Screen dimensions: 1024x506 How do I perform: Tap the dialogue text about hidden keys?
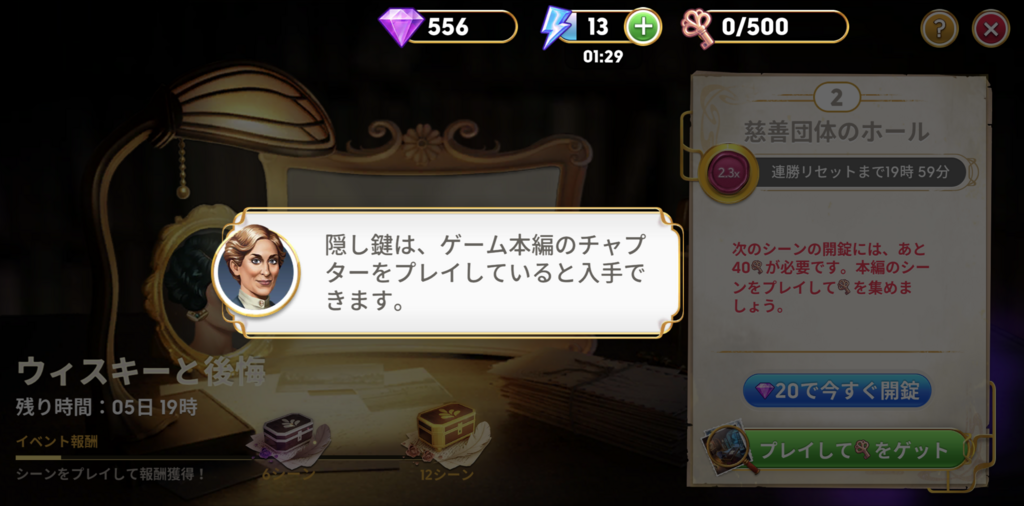485,273
